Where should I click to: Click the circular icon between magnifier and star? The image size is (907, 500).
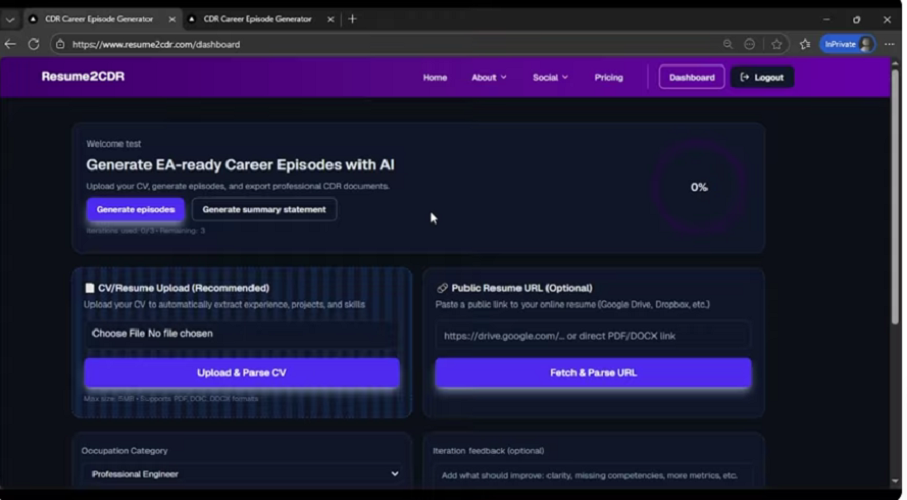[x=750, y=44]
